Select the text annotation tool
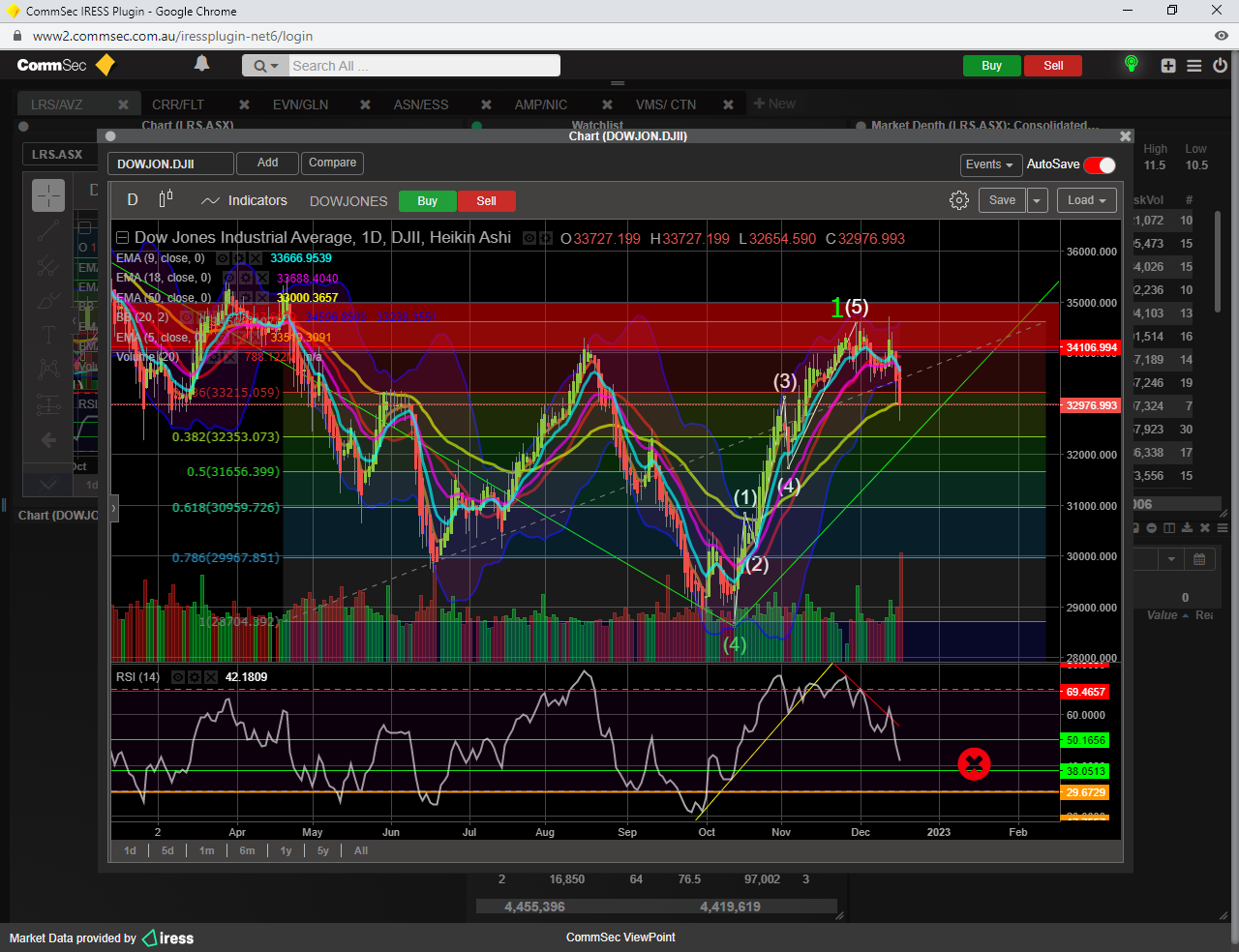 (48, 335)
